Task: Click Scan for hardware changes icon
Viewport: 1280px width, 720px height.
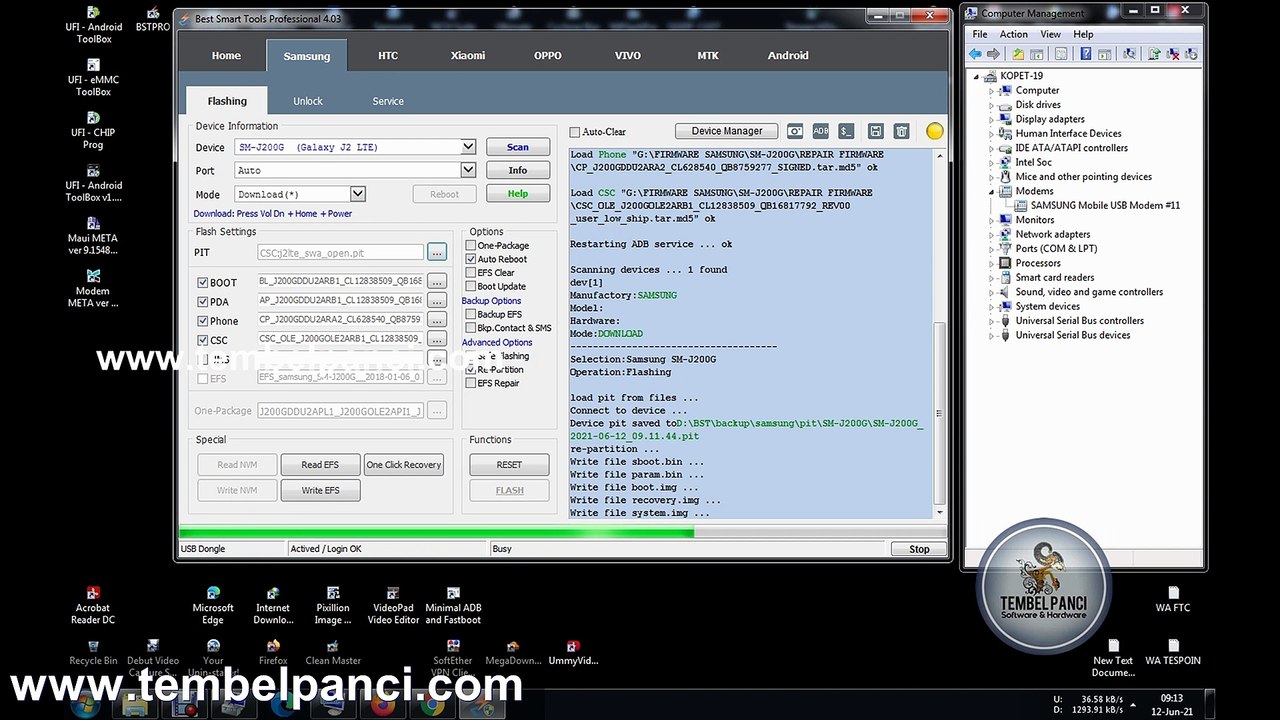Action: coord(1129,54)
